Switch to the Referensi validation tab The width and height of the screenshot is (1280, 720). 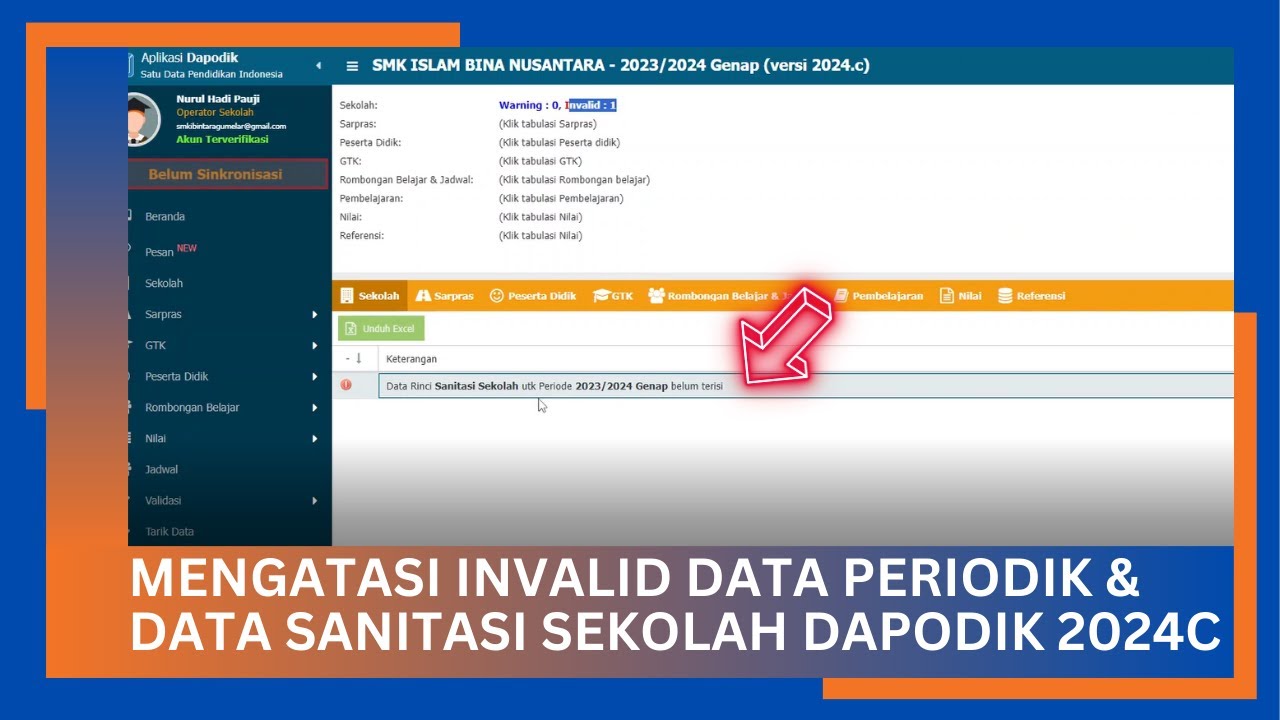click(1031, 295)
